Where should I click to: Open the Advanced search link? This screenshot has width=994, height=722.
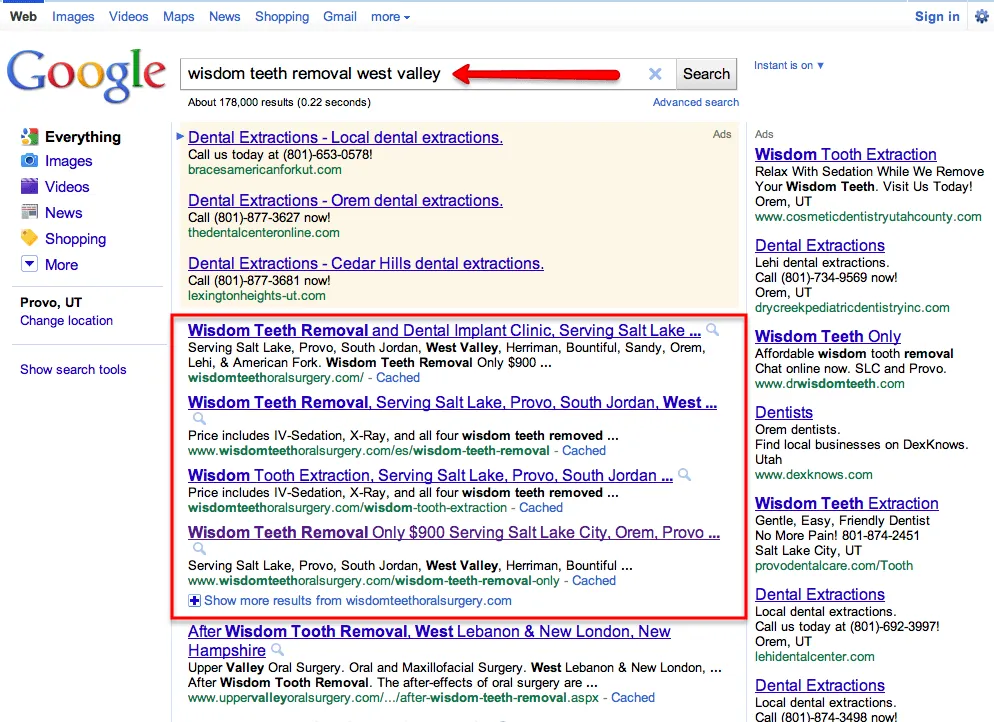pyautogui.click(x=696, y=102)
